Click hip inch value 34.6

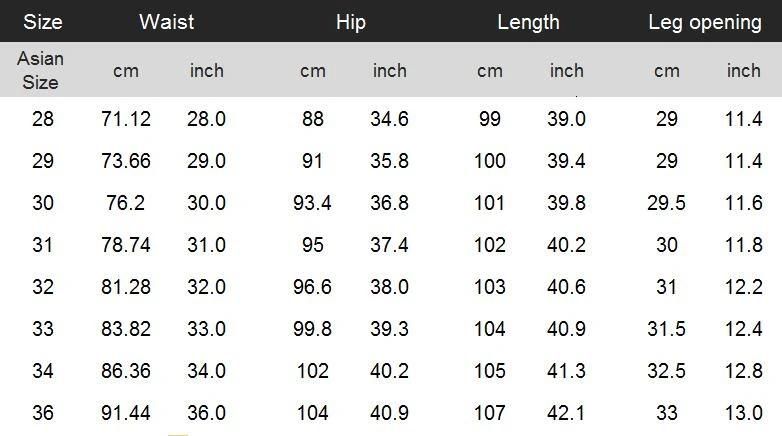[389, 119]
